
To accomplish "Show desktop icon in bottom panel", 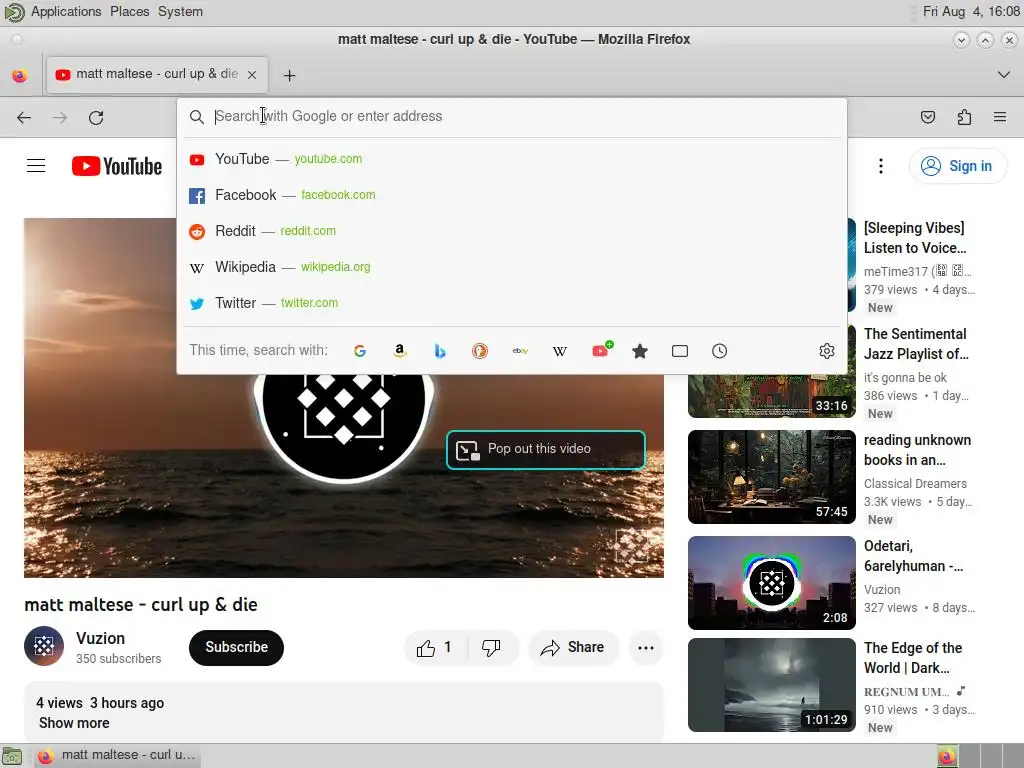I will pos(12,756).
